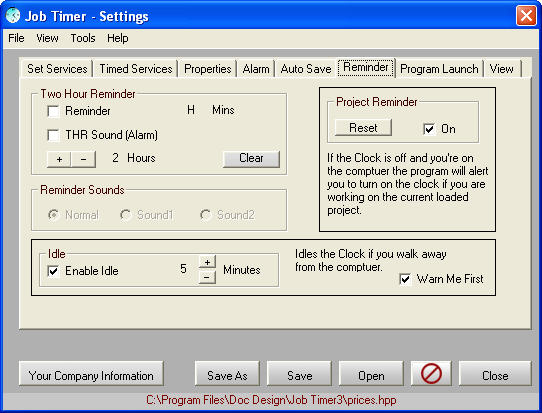Viewport: 542px width, 413px height.
Task: Check the THR Sound (Alarm) box
Action: [53, 135]
